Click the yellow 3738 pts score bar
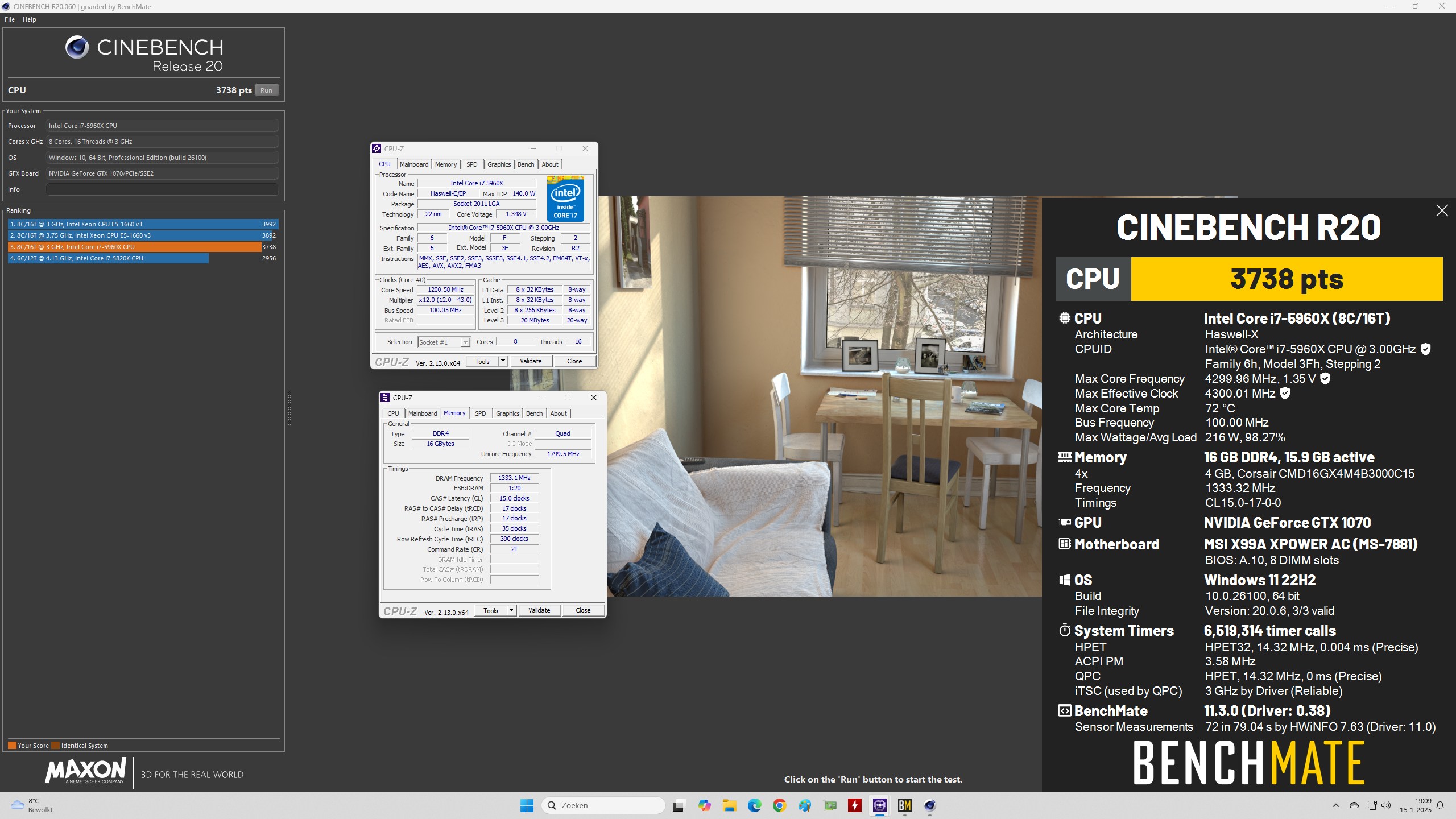 [1287, 279]
